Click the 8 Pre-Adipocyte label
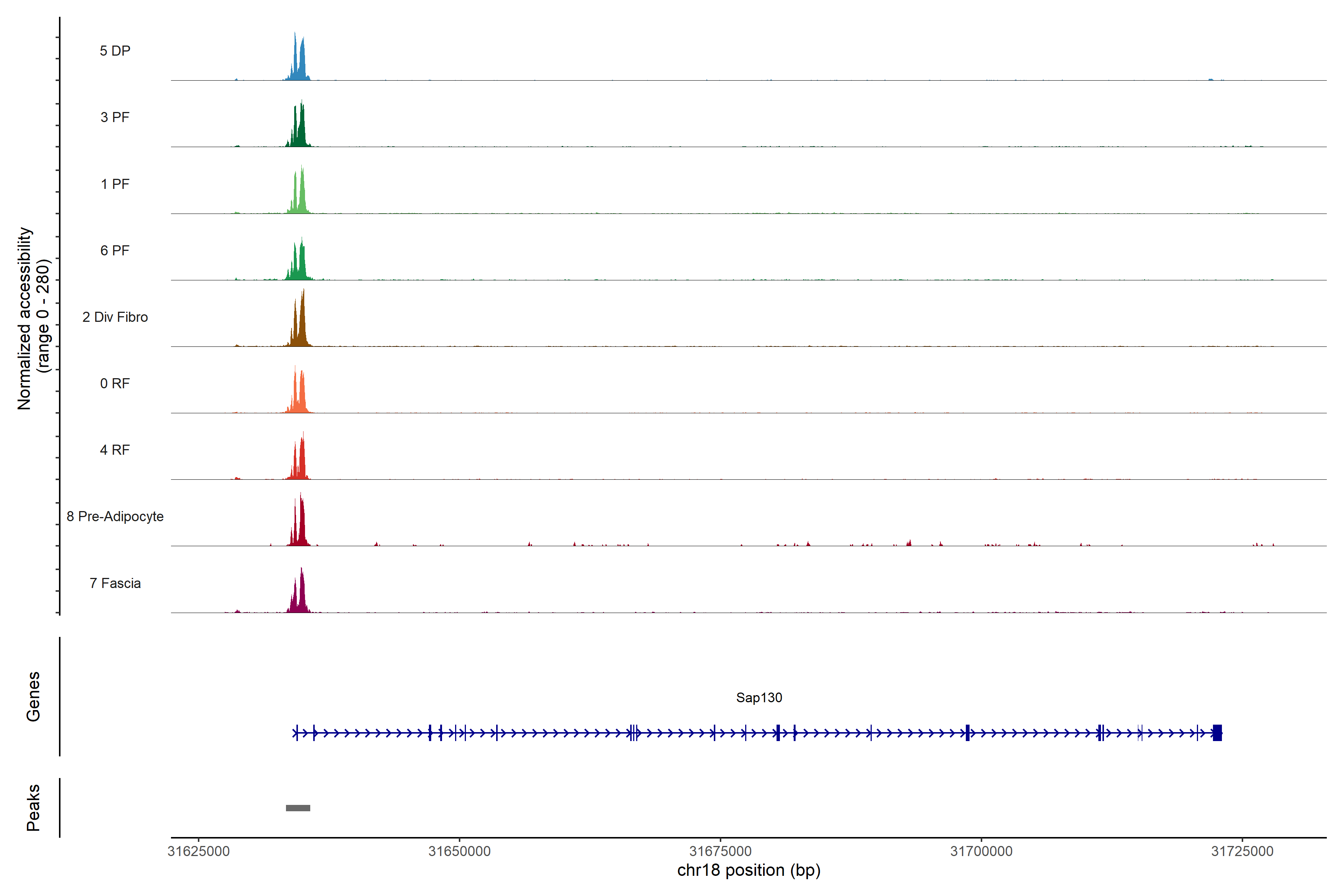Image resolution: width=1344 pixels, height=896 pixels. [x=115, y=517]
